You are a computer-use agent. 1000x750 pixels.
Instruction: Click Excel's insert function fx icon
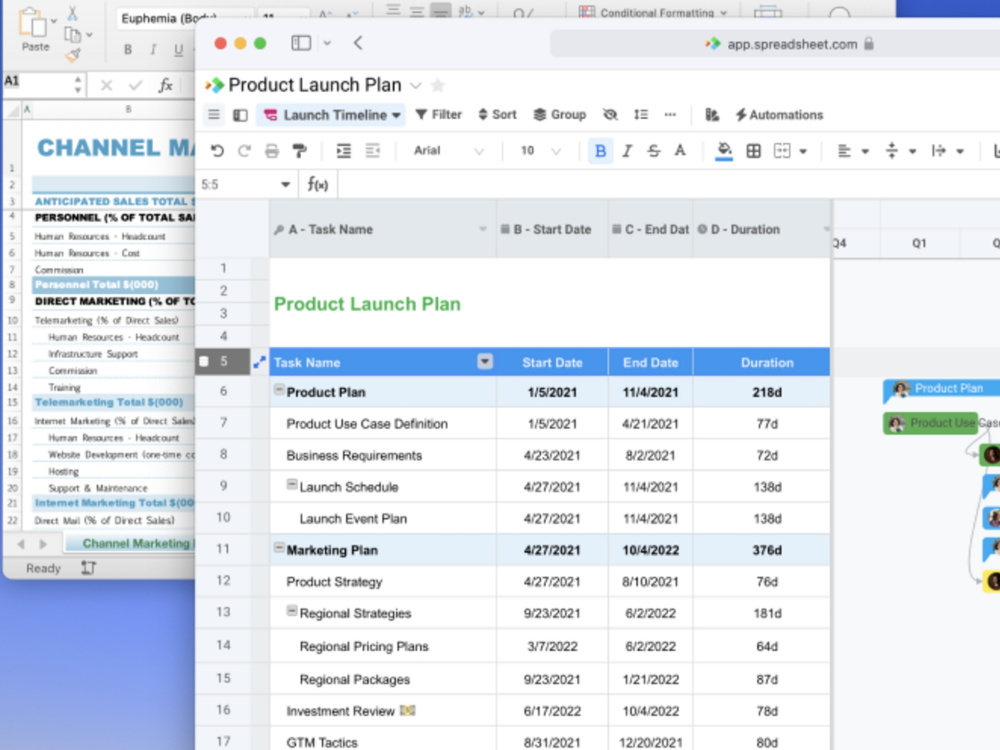pyautogui.click(x=165, y=85)
